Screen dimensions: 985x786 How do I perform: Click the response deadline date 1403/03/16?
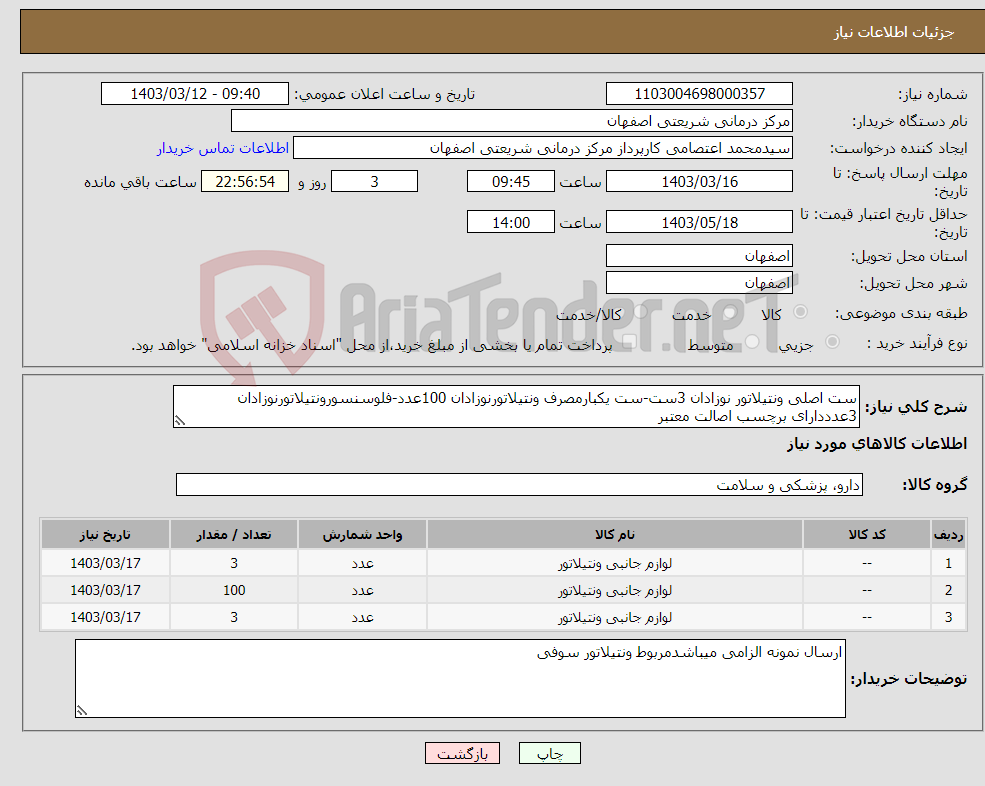(699, 182)
